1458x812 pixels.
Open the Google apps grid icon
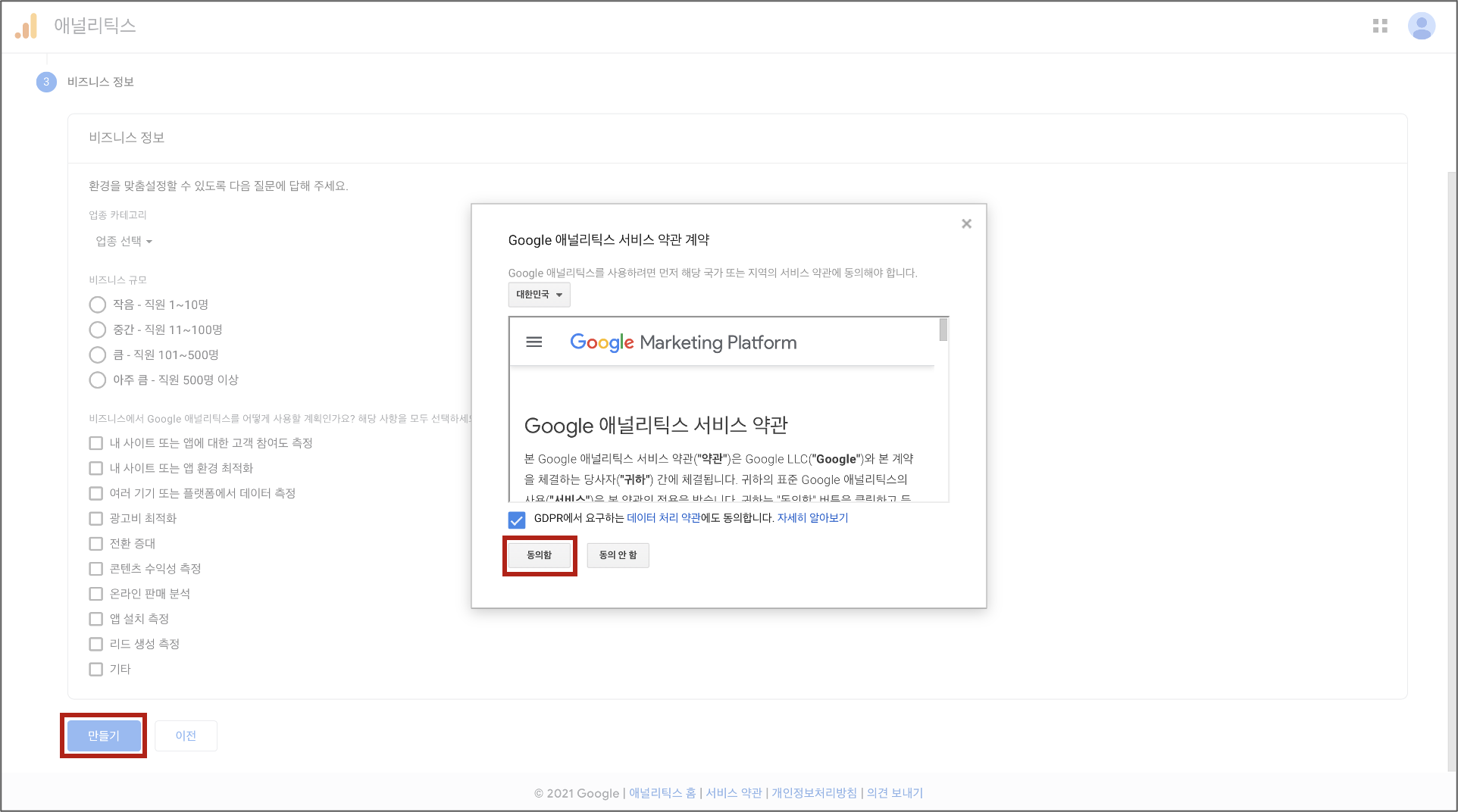1380,27
